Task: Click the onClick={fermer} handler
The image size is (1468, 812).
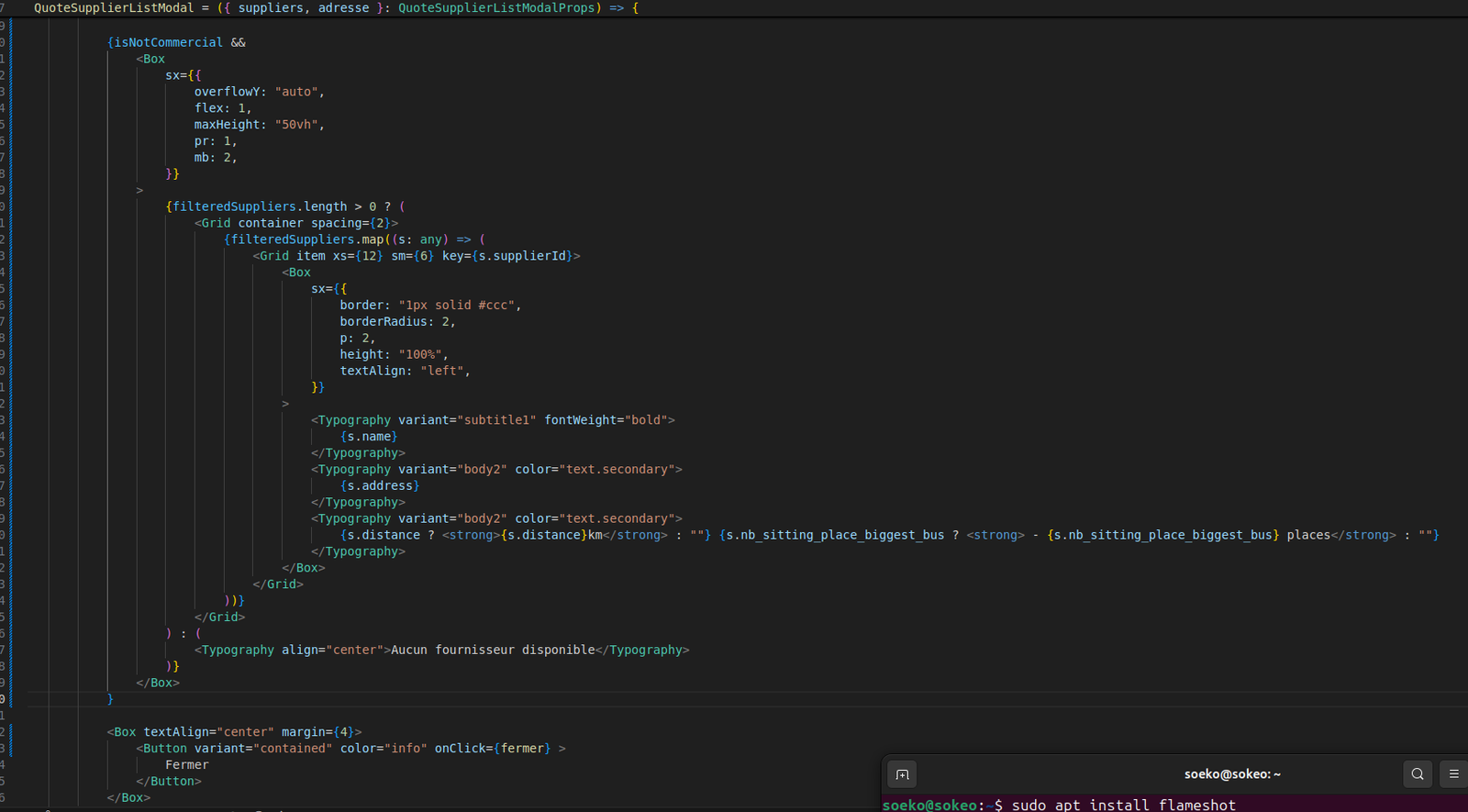Action: pyautogui.click(x=493, y=749)
